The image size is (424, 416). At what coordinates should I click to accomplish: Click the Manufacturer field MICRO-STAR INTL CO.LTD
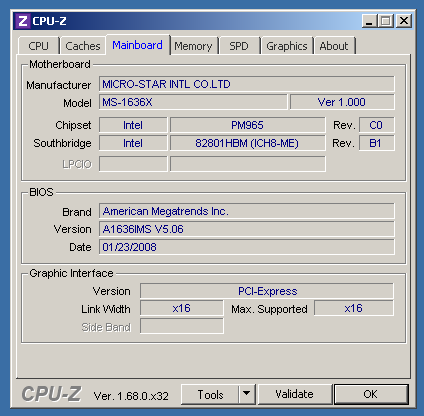click(247, 84)
